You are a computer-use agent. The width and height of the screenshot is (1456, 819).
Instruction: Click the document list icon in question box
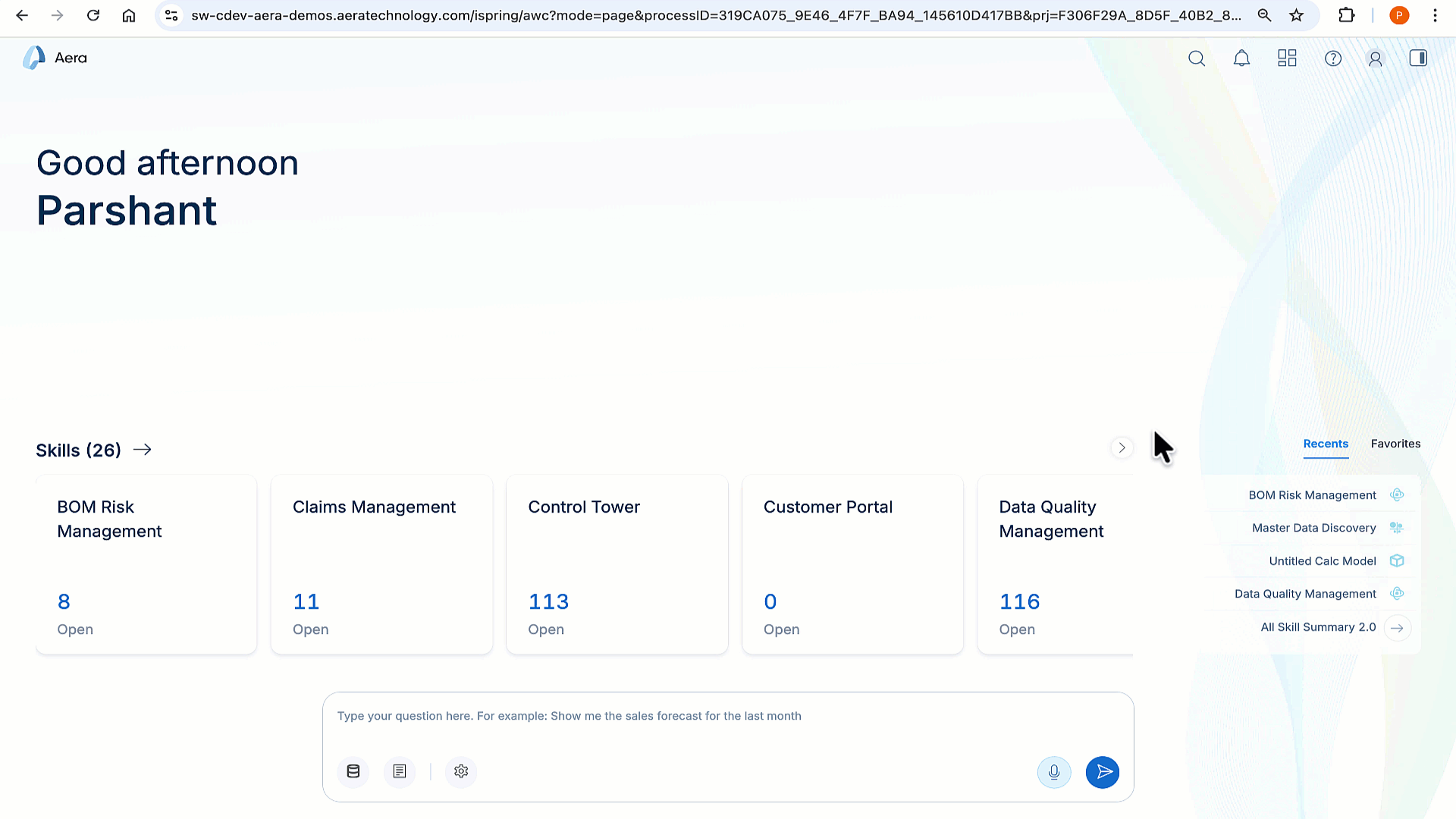point(400,771)
